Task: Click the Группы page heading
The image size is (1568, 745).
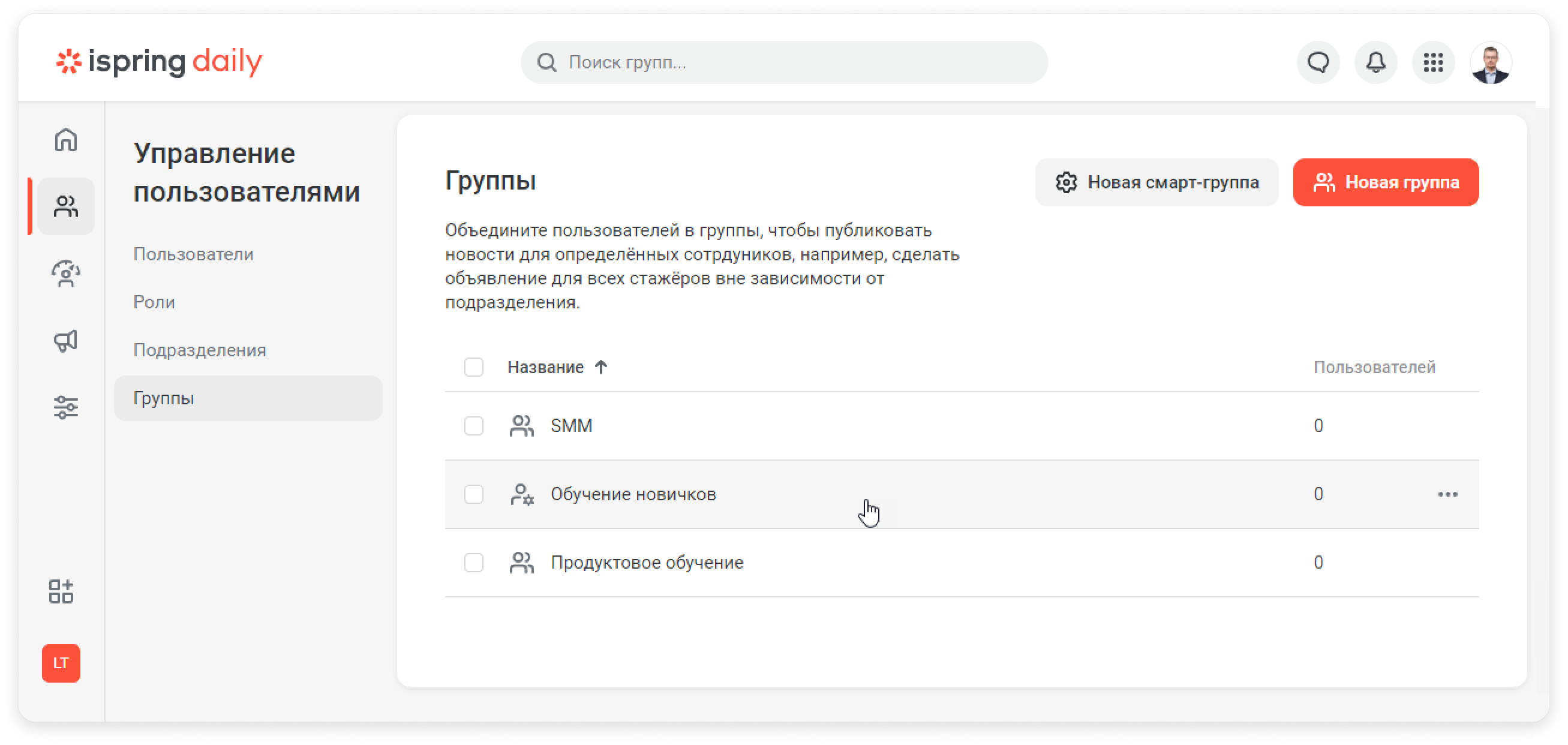Action: 491,181
